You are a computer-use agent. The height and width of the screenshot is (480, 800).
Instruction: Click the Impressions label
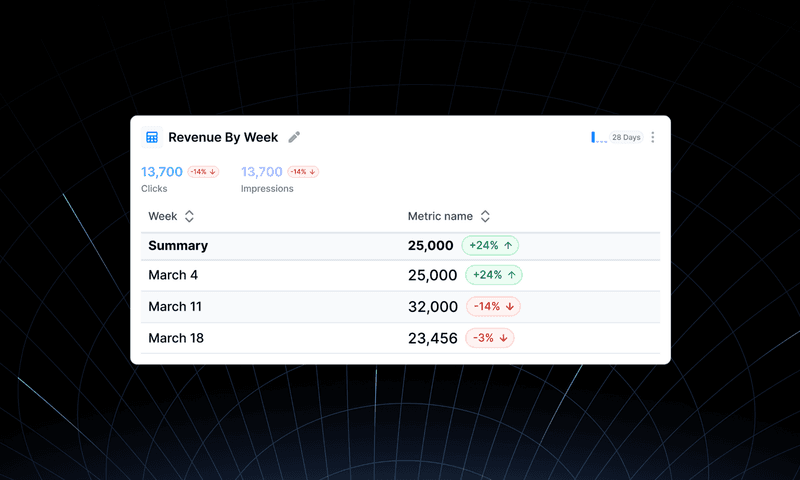click(x=267, y=189)
